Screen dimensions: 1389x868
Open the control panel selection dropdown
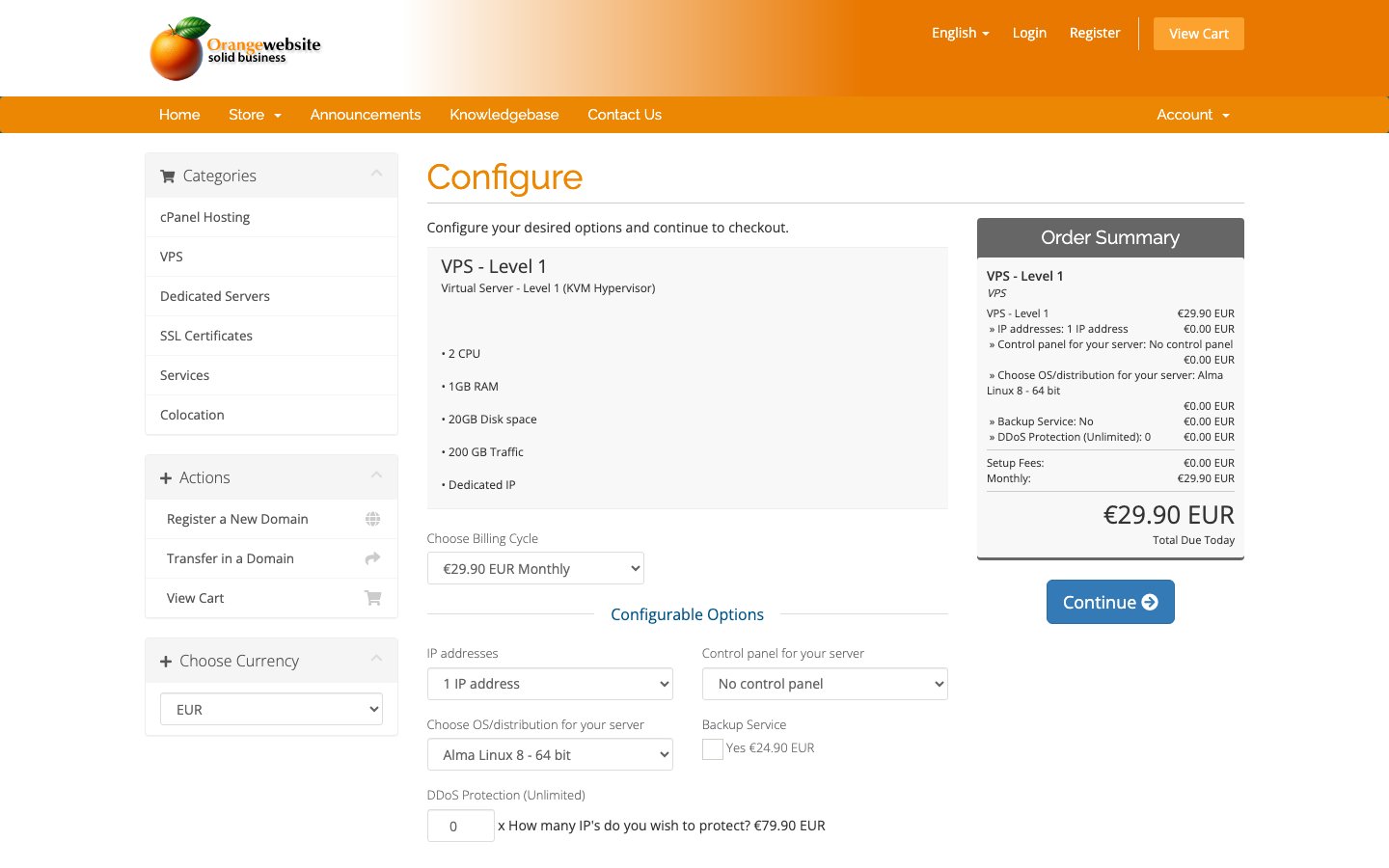(x=825, y=684)
